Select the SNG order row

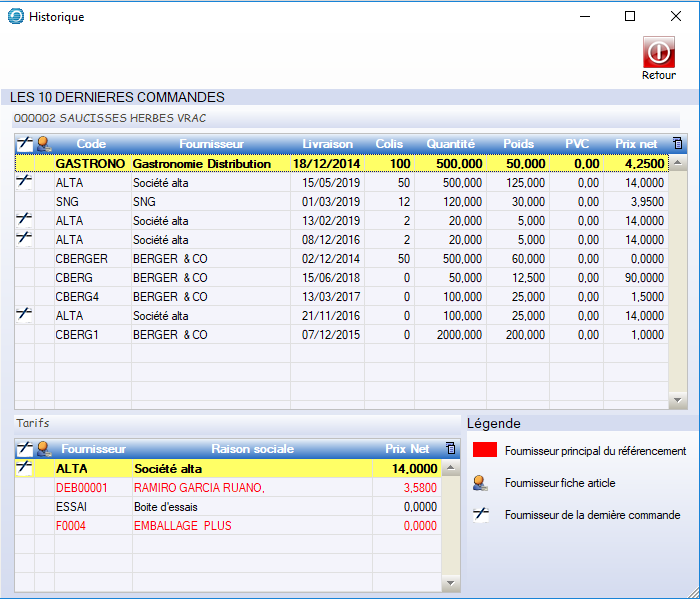click(x=200, y=201)
